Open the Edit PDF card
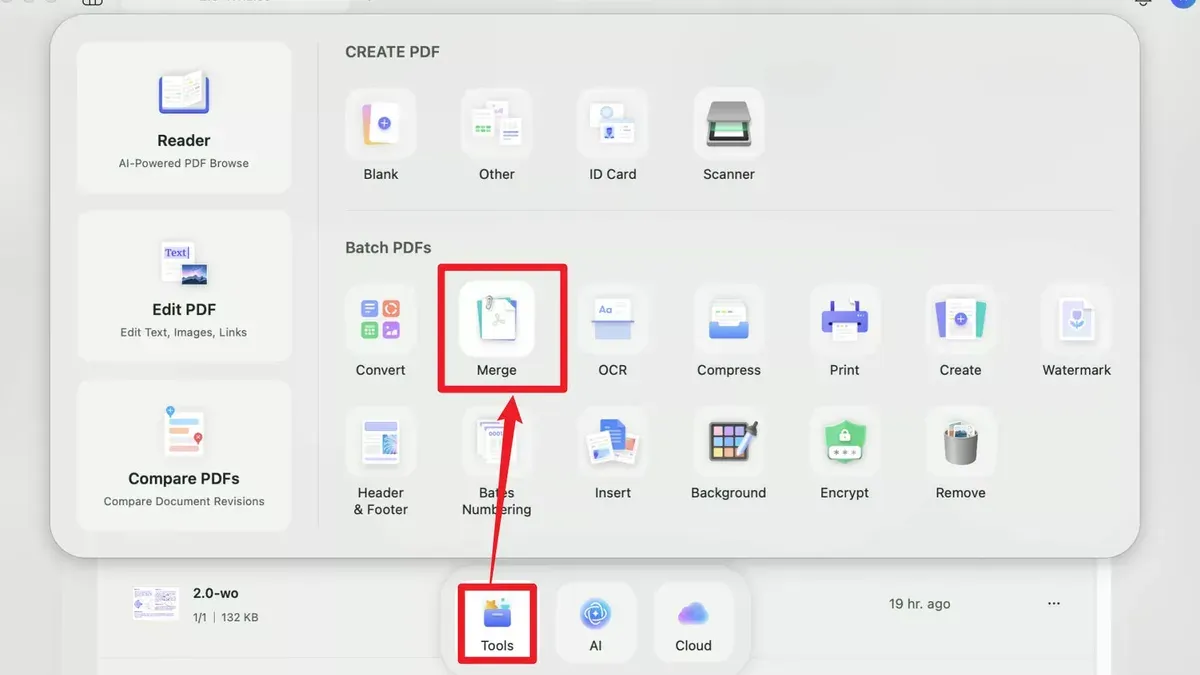Viewport: 1200px width, 675px height. (184, 287)
